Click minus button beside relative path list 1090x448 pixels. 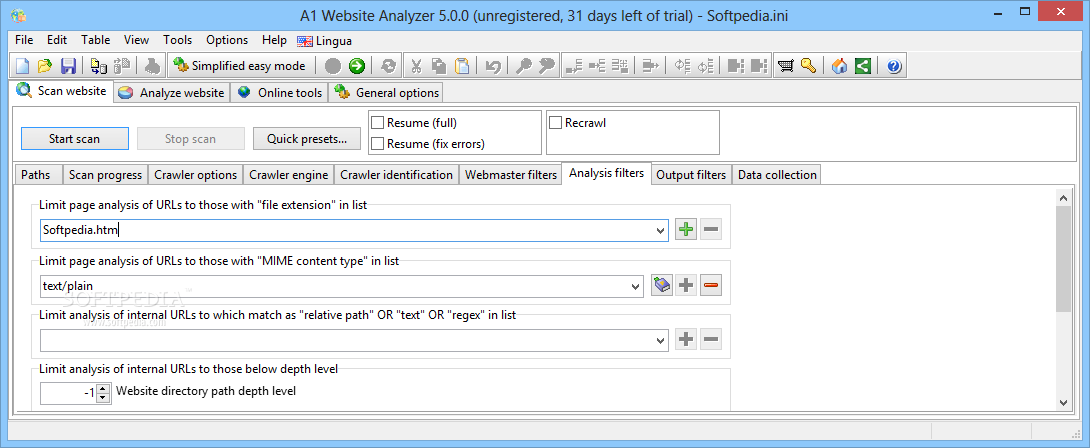pos(710,339)
